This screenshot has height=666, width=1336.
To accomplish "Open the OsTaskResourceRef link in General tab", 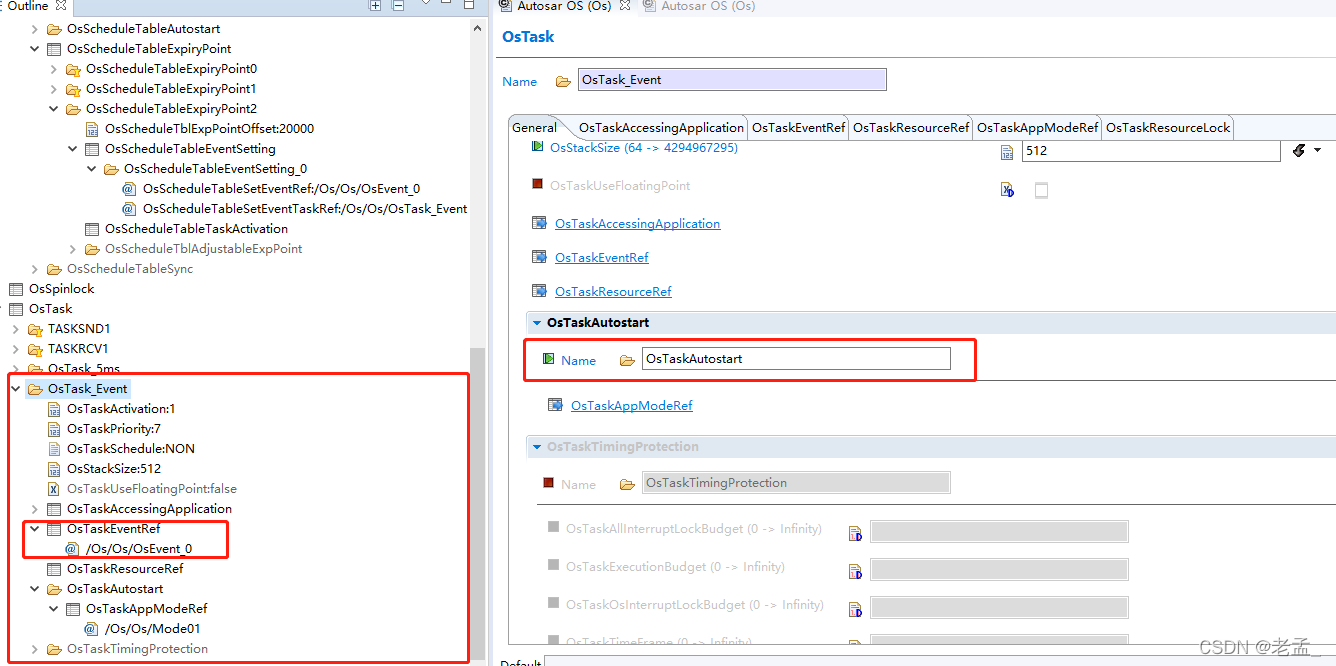I will coord(613,291).
